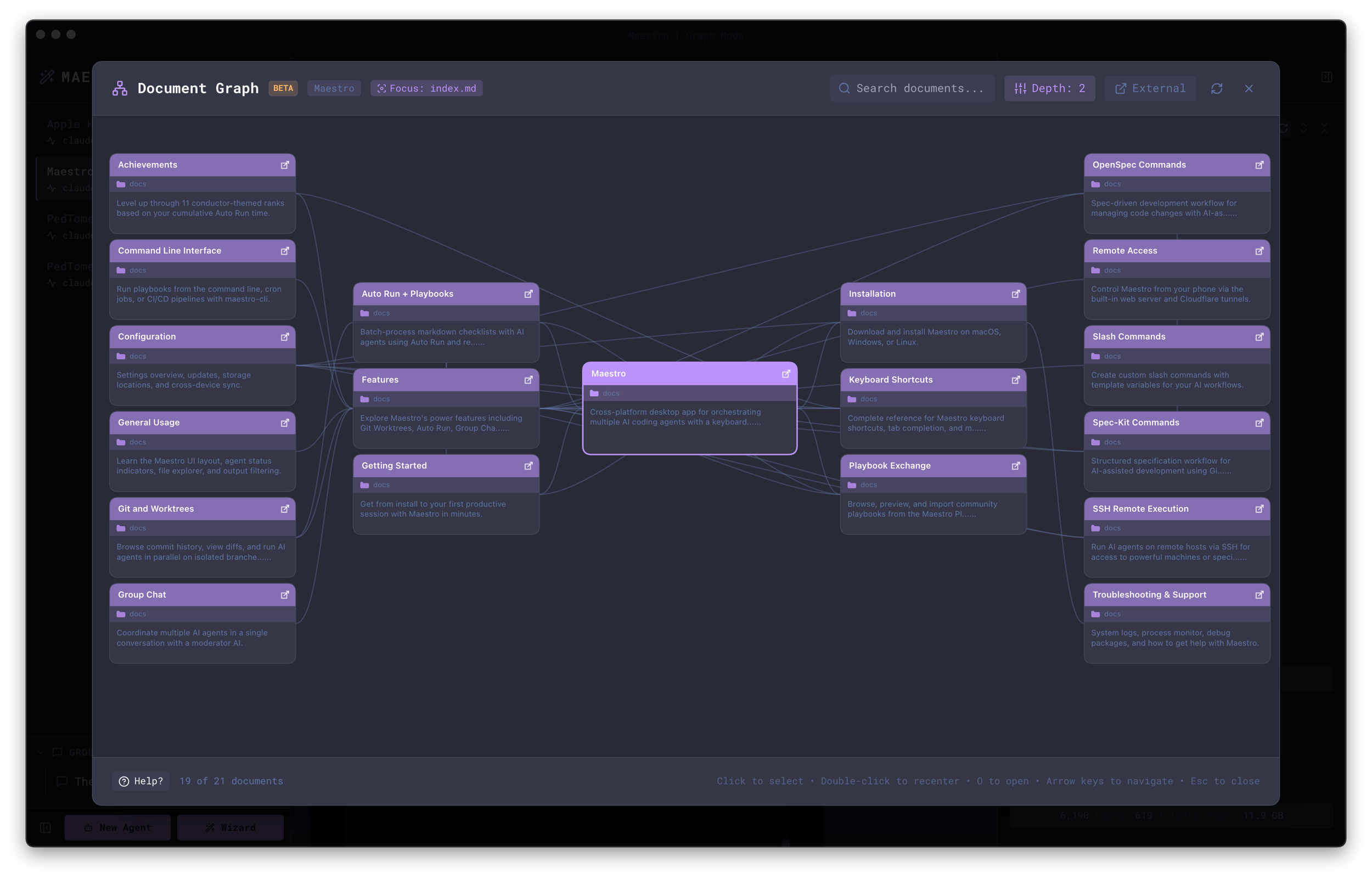Open external icon on Getting Started card
The width and height of the screenshot is (1372, 879).
(x=528, y=466)
